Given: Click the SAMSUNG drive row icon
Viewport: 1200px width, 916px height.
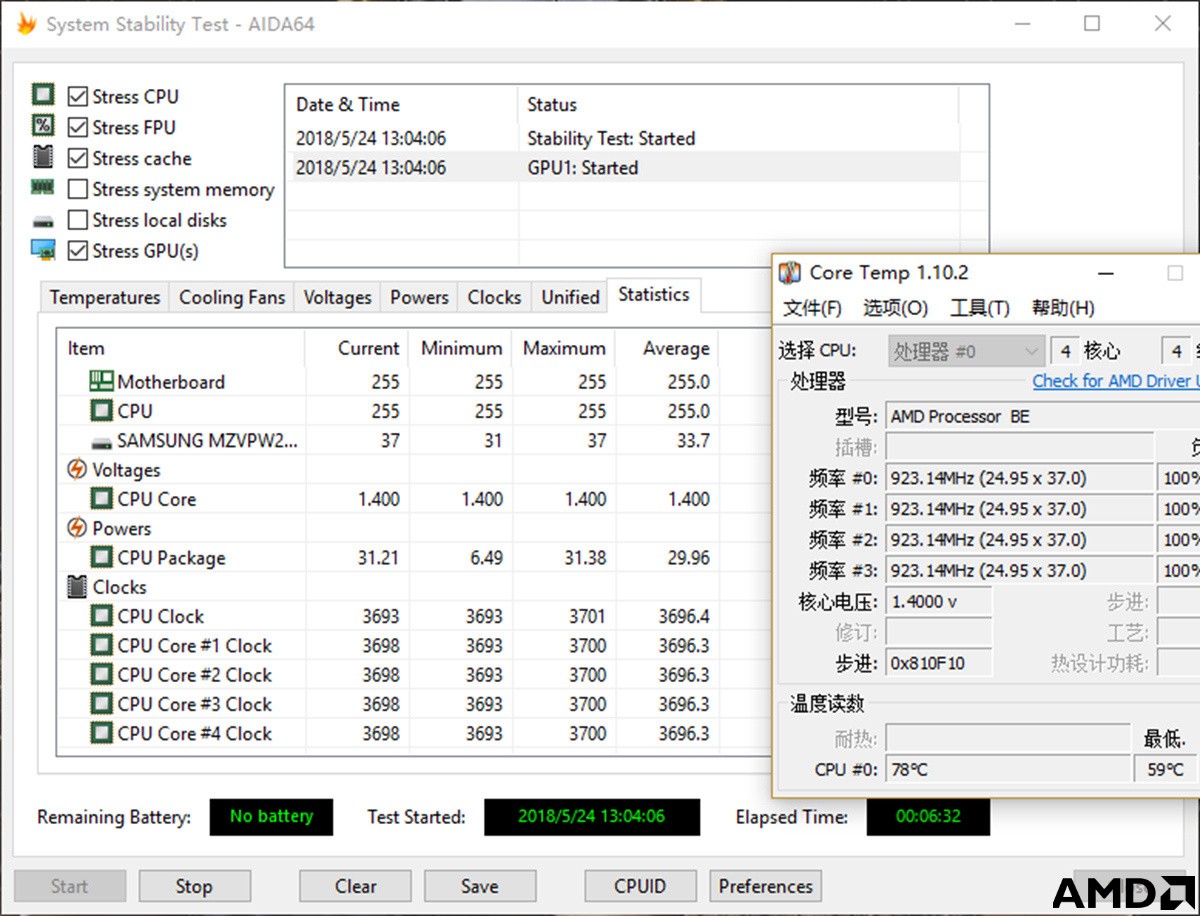Looking at the screenshot, I should [x=101, y=441].
